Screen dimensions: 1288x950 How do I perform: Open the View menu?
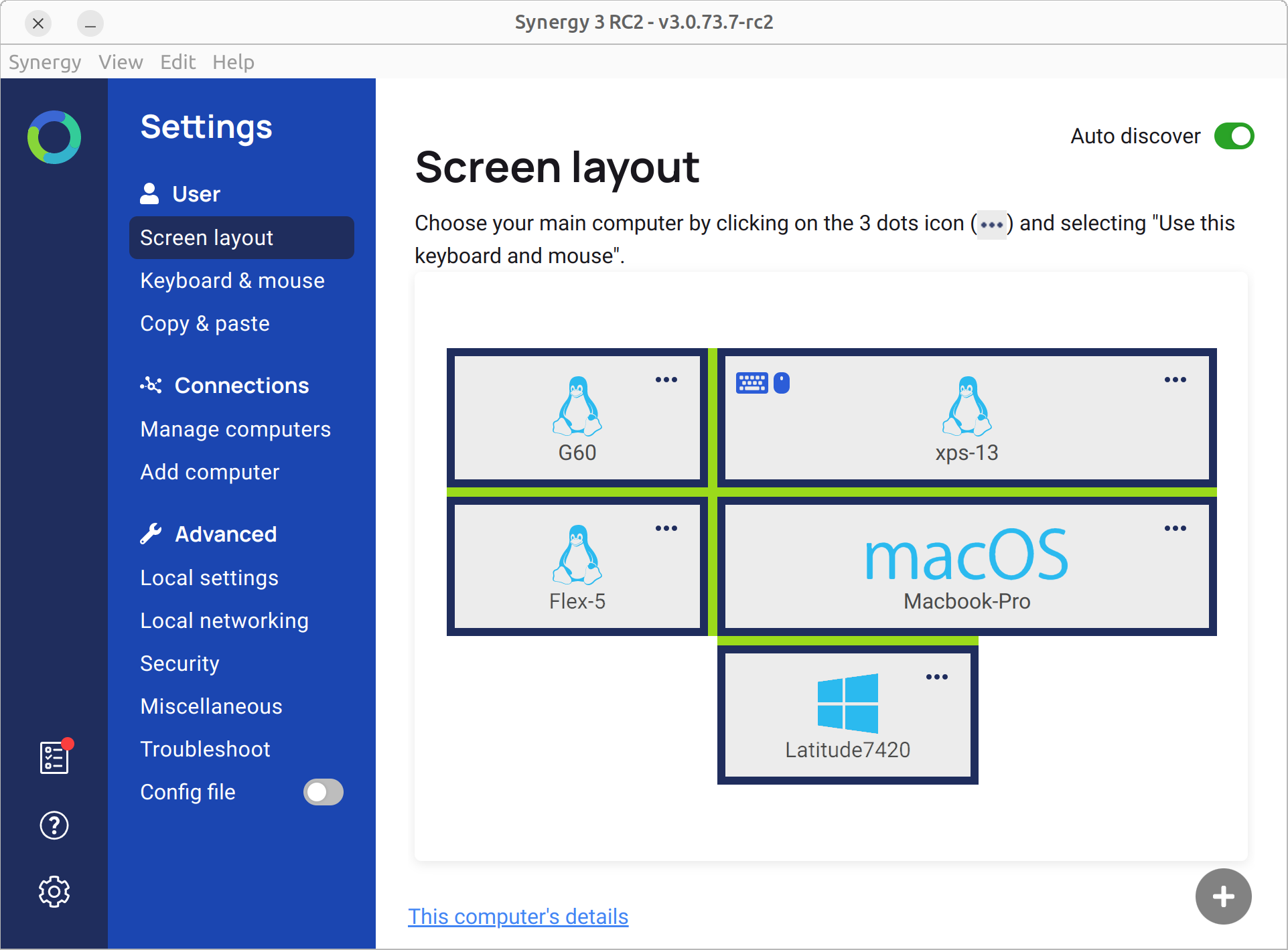[x=121, y=62]
